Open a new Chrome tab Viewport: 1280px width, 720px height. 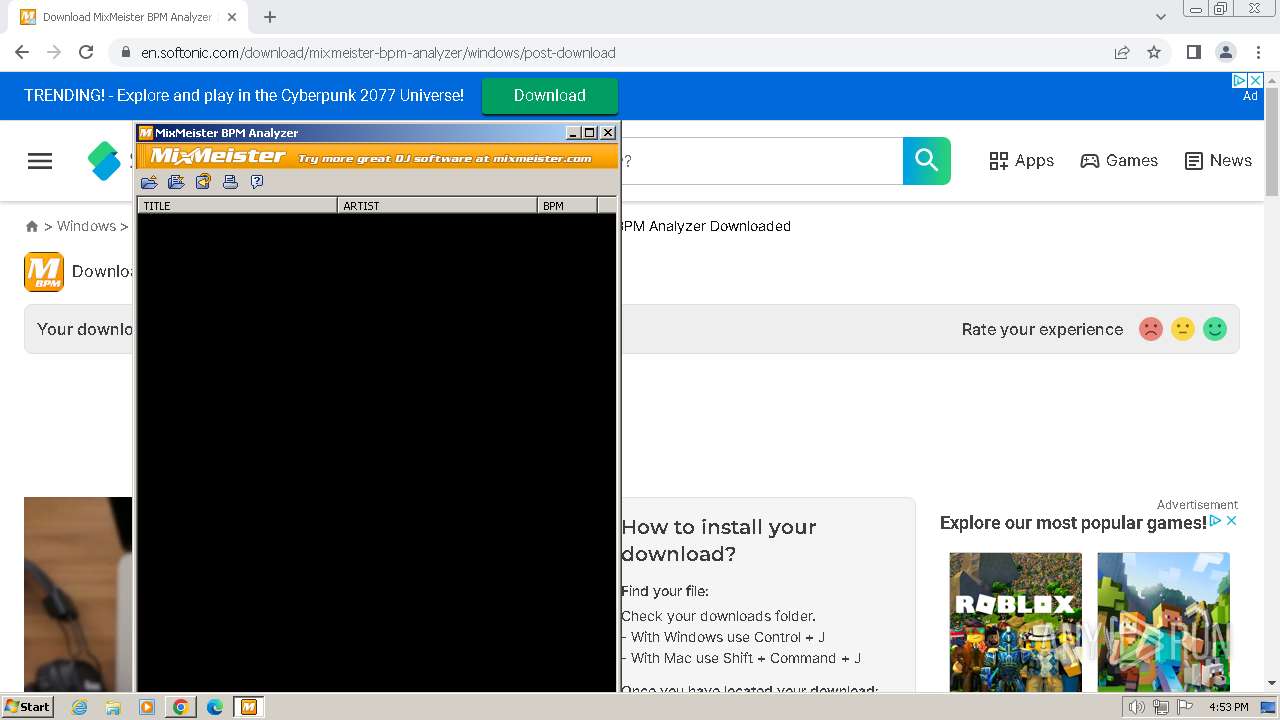click(270, 17)
